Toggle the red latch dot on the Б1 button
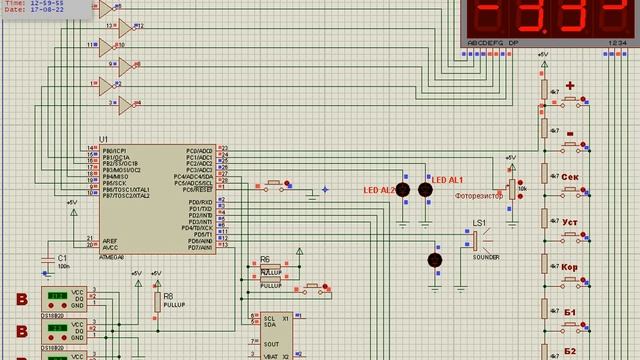 coord(583,325)
